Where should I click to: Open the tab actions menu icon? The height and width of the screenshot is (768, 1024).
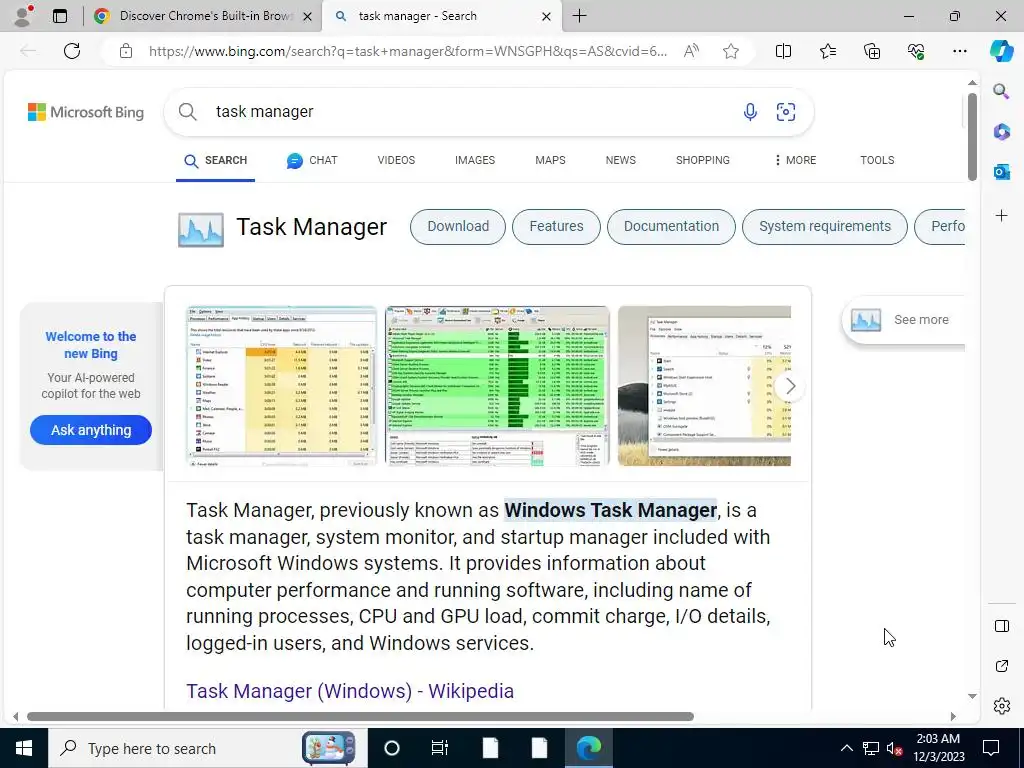pos(59,16)
